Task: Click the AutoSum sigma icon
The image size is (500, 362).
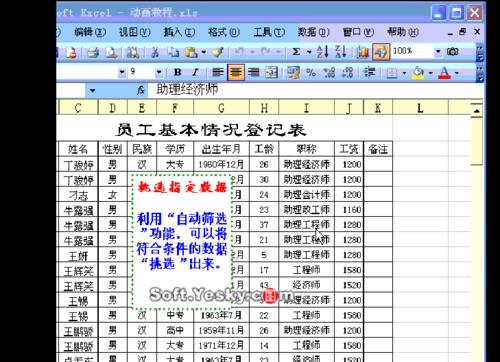Action: (x=296, y=52)
